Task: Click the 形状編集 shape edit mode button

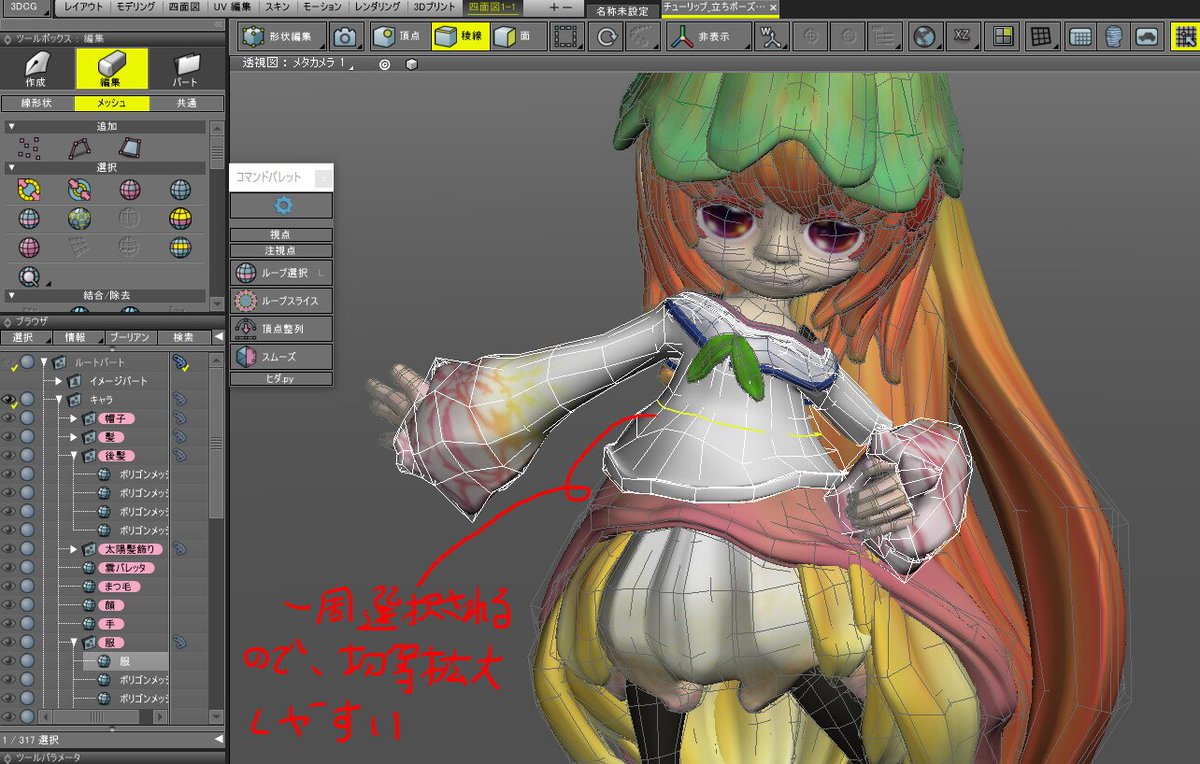Action: [x=283, y=37]
